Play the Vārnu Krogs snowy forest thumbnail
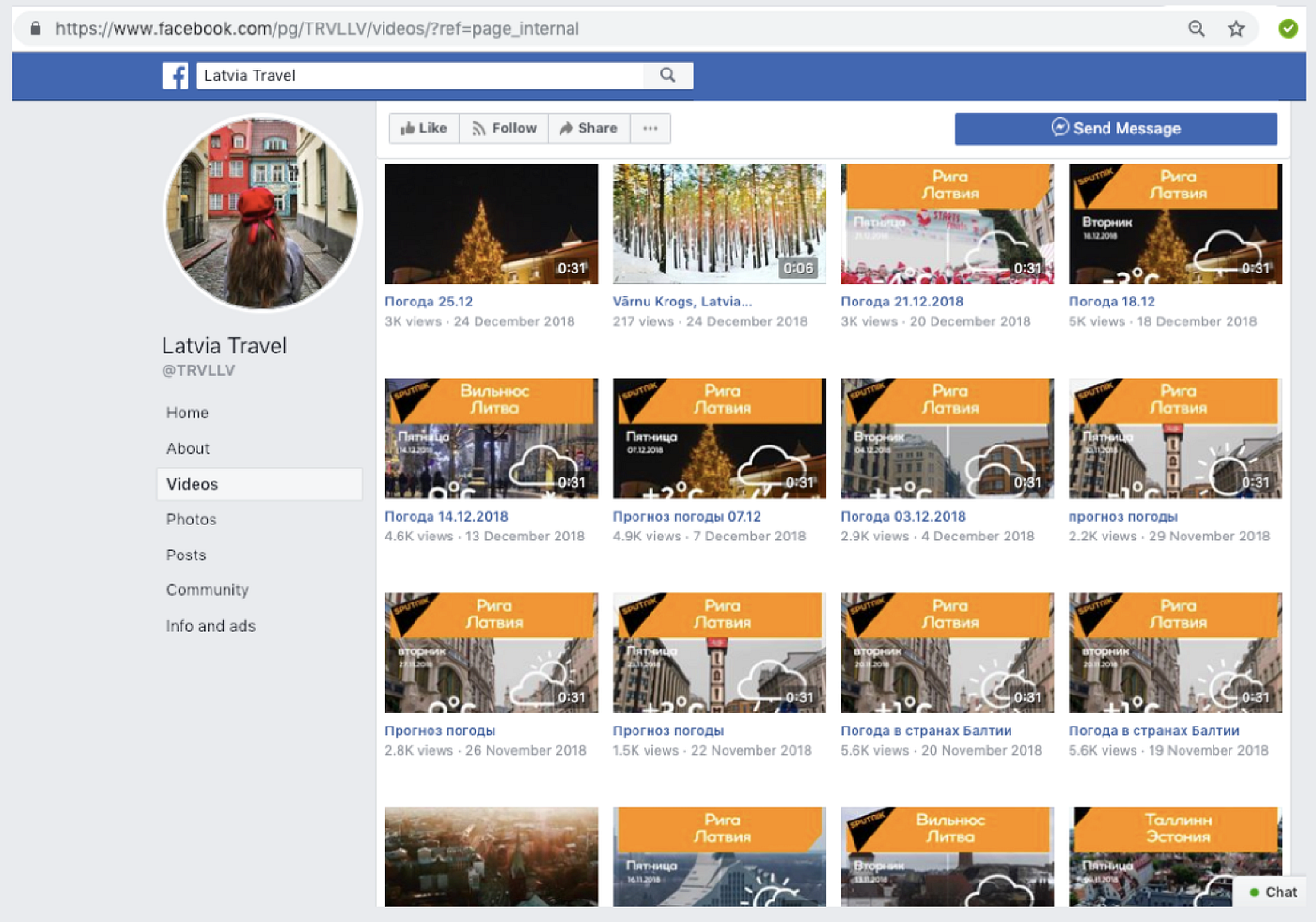Image resolution: width=1316 pixels, height=922 pixels. [719, 224]
